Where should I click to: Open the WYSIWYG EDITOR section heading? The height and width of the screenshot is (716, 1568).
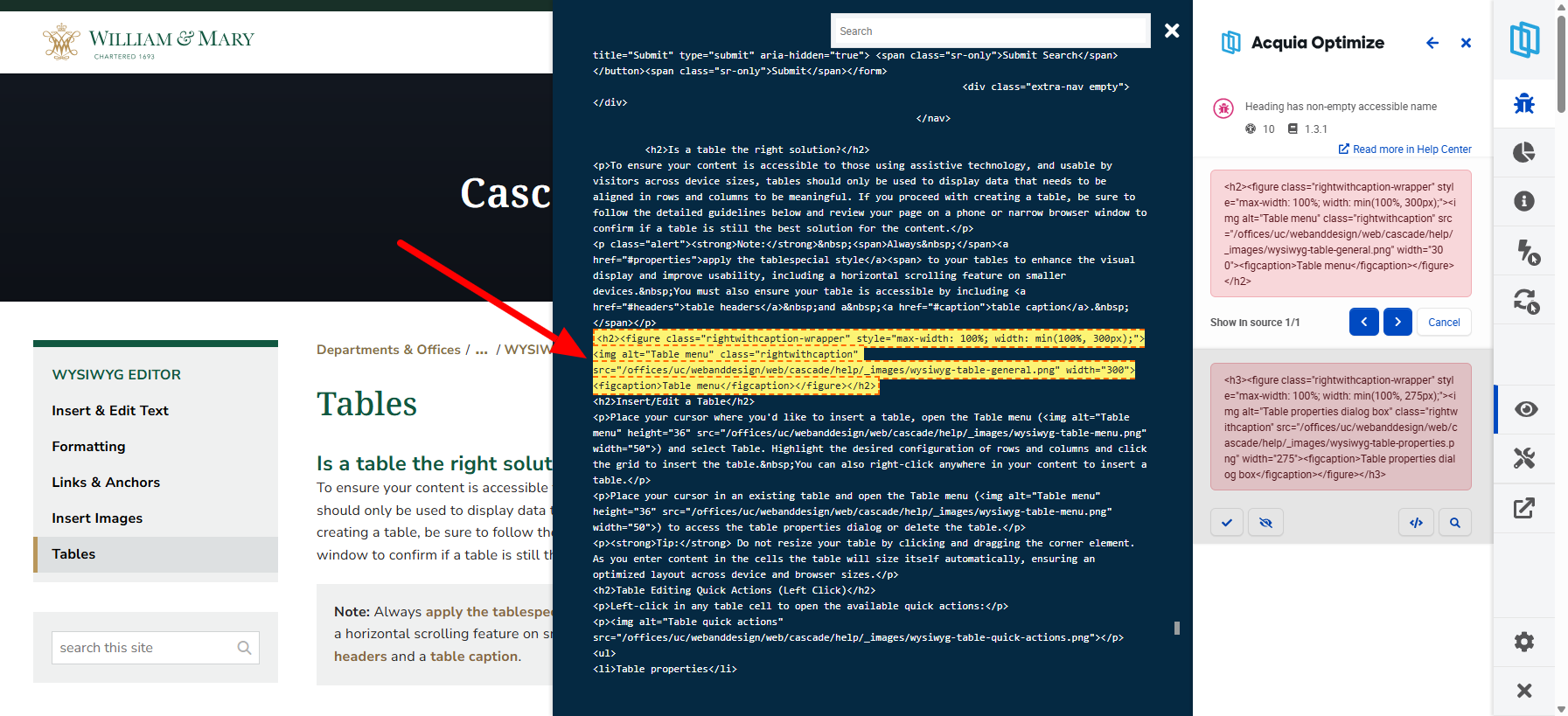click(x=116, y=374)
